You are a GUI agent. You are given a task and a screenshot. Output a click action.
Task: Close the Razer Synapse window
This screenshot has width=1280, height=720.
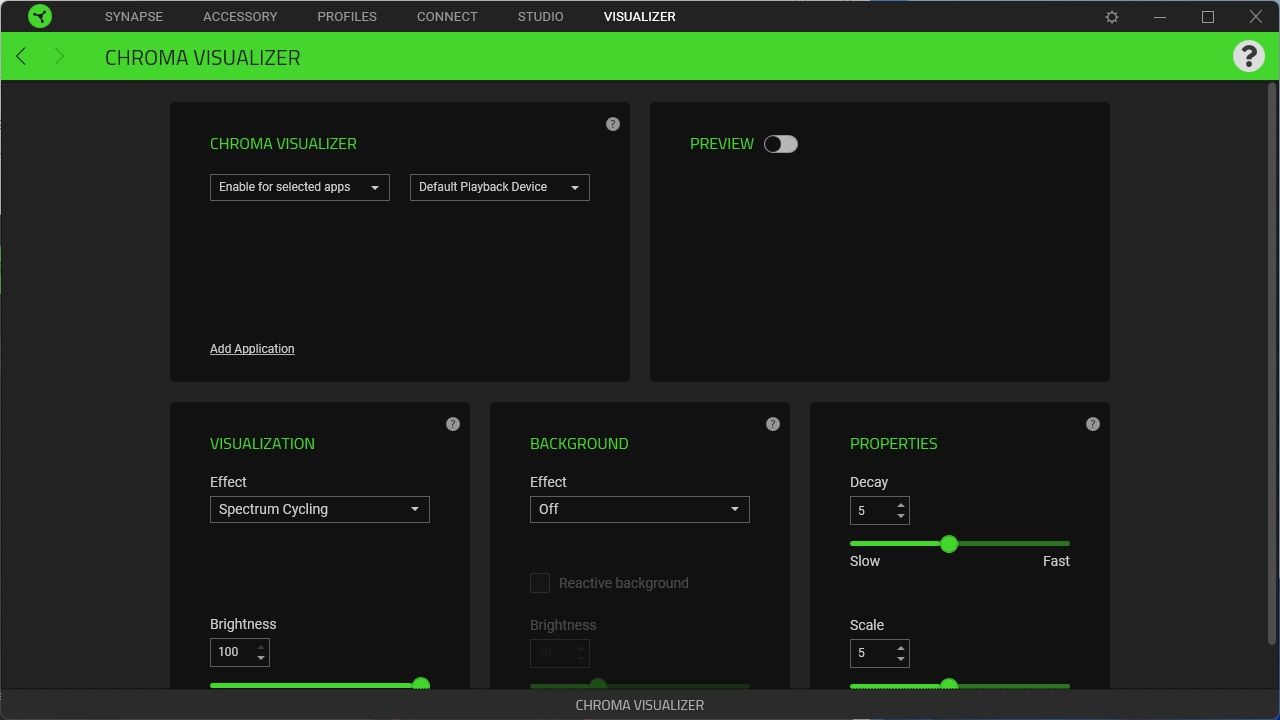pyautogui.click(x=1256, y=17)
